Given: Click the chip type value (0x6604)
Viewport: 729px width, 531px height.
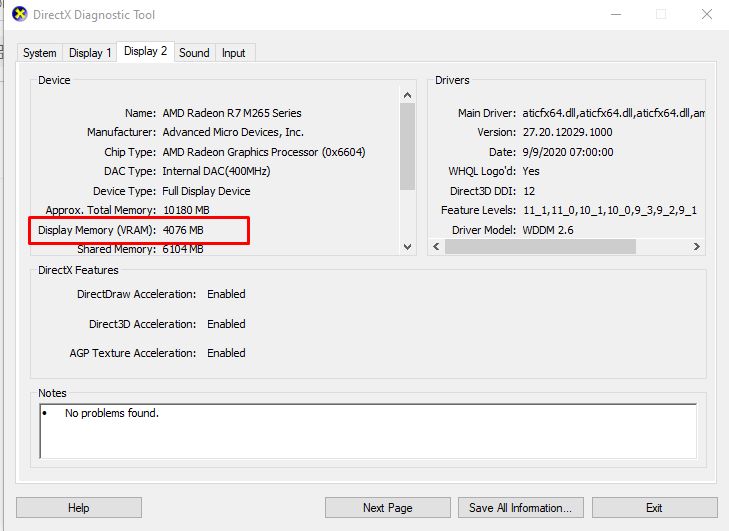Looking at the screenshot, I should pyautogui.click(x=264, y=152).
